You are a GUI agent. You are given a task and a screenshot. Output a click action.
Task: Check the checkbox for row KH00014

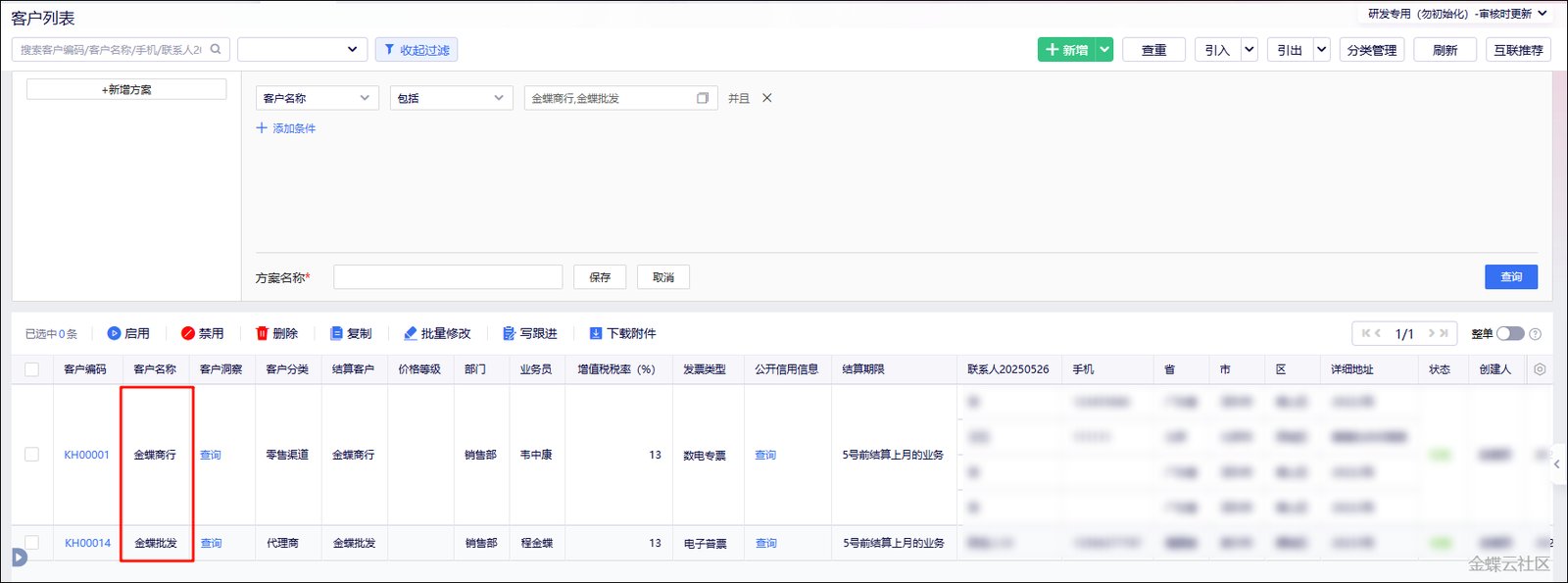[31, 542]
